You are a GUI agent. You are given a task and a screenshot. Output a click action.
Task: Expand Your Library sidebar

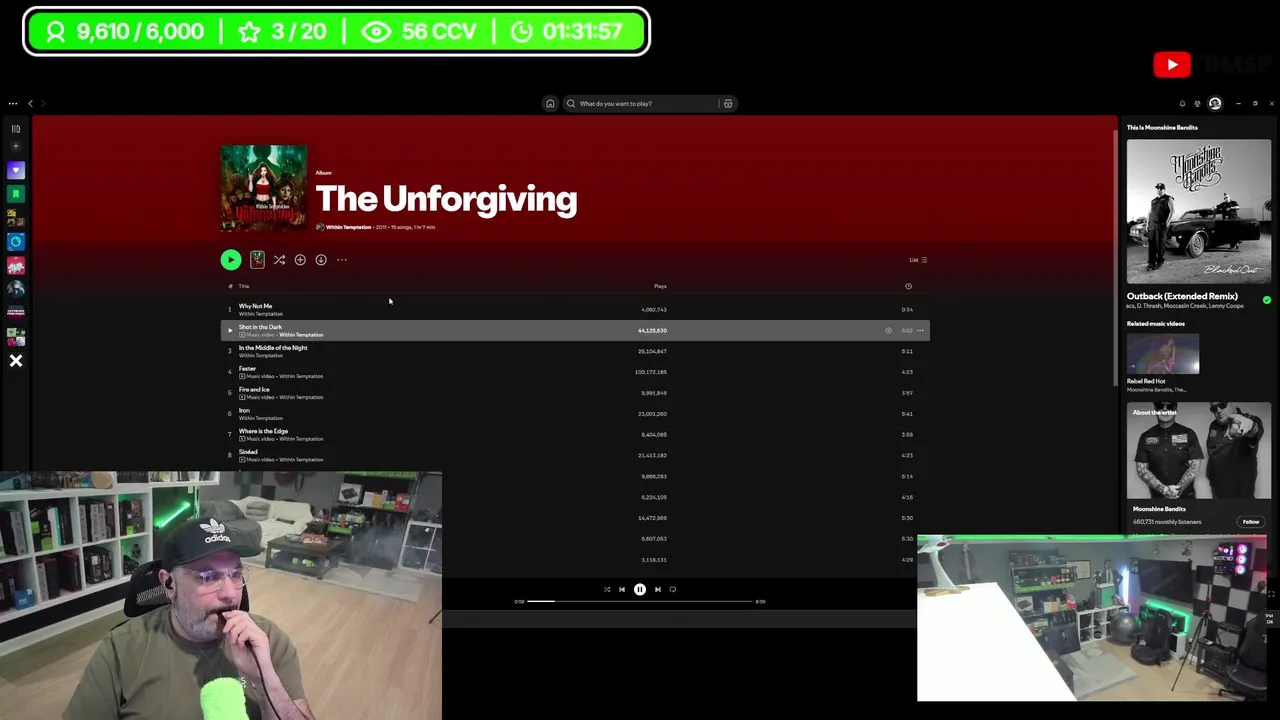(16, 129)
